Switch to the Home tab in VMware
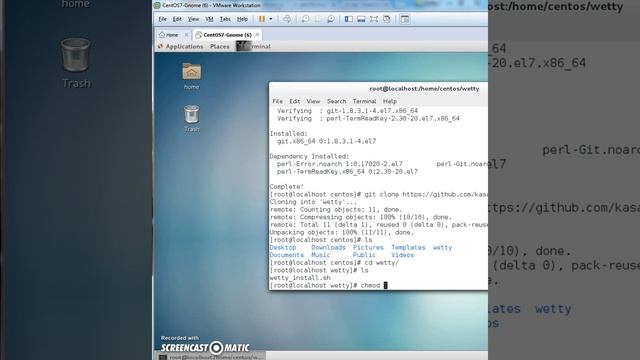 169,35
